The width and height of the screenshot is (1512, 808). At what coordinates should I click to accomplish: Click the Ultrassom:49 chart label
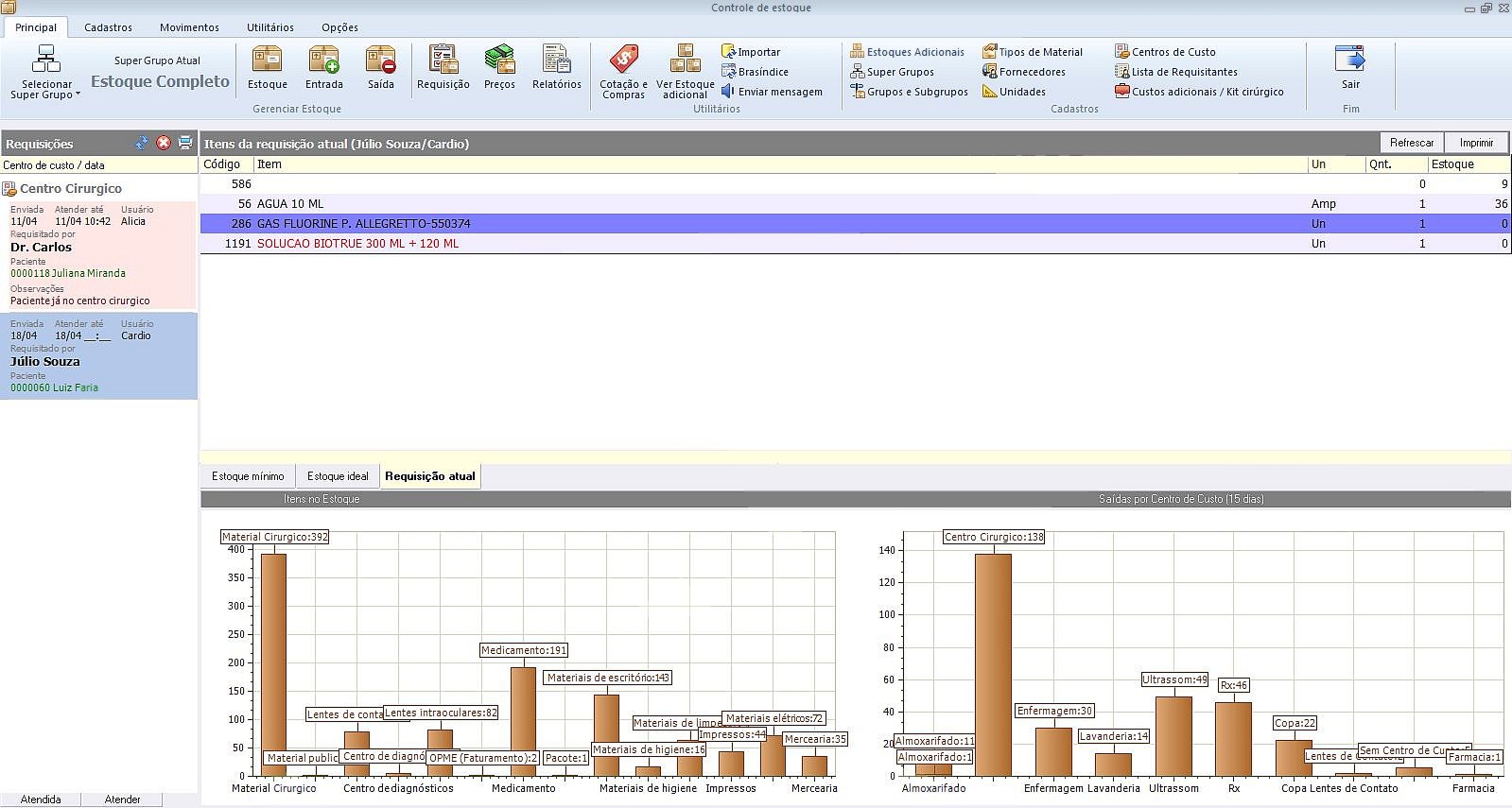tap(1174, 679)
